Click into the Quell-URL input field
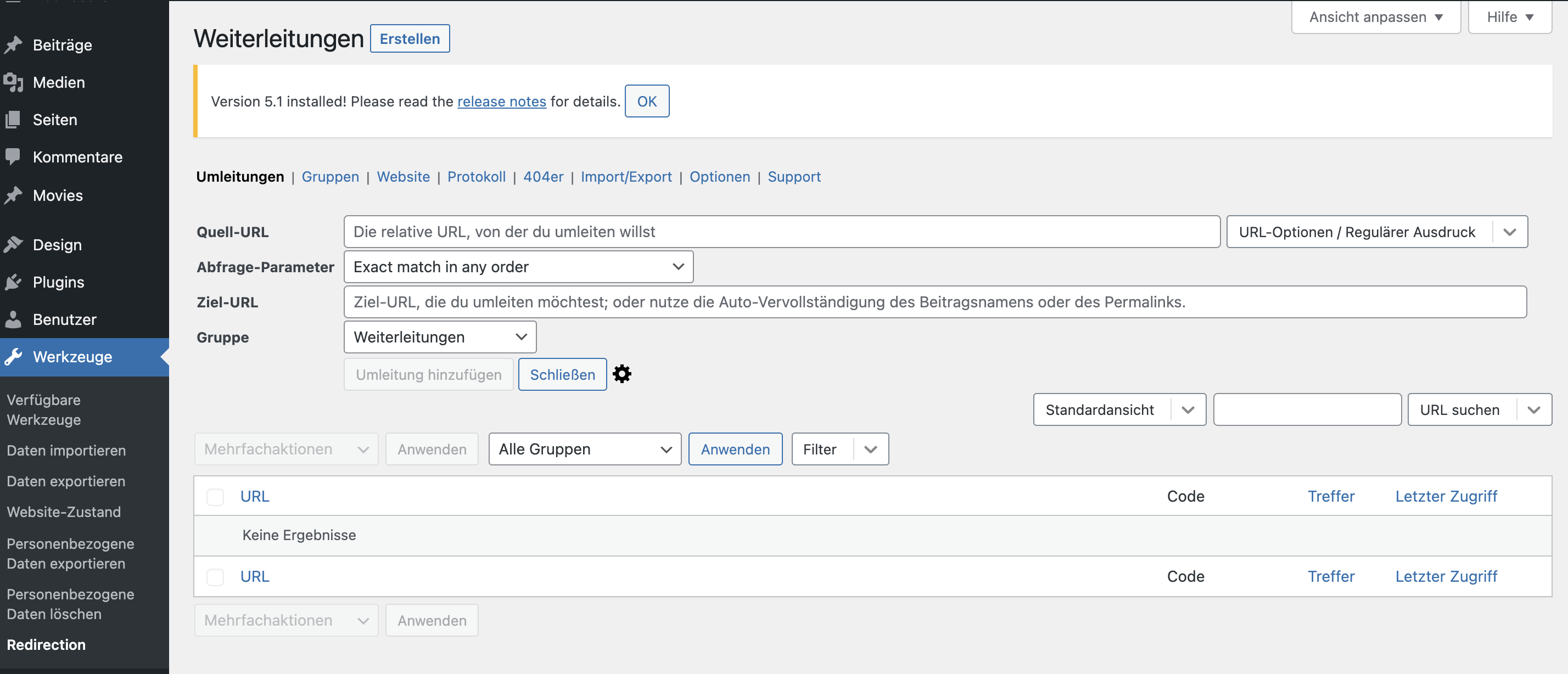This screenshot has width=1568, height=674. (x=781, y=232)
